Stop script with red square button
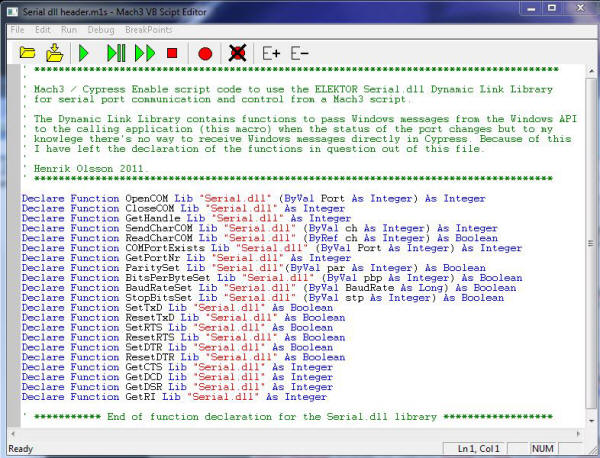The image size is (600, 458). 172,53
